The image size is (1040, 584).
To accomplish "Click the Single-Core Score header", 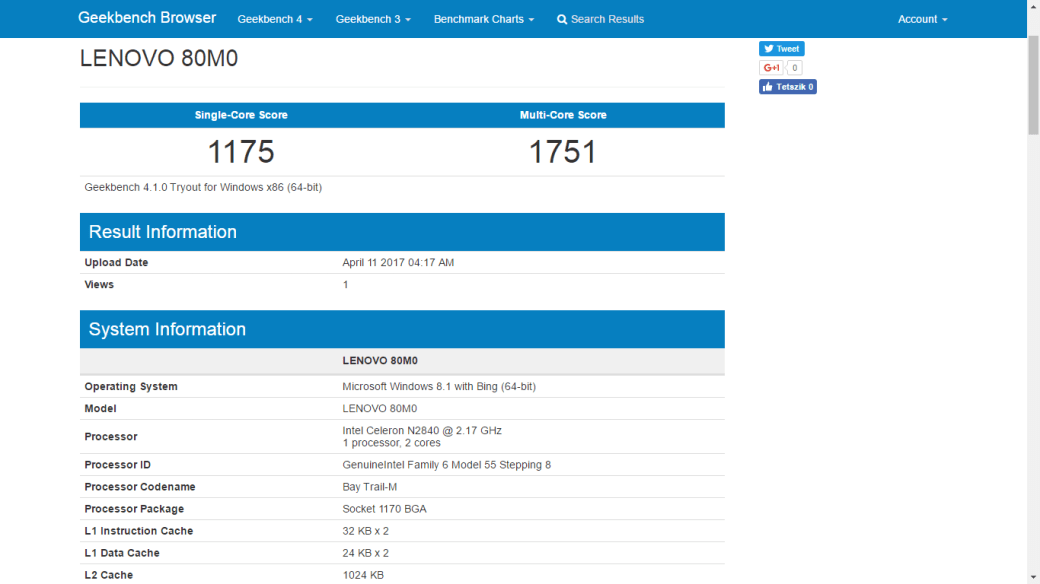I will coord(240,115).
